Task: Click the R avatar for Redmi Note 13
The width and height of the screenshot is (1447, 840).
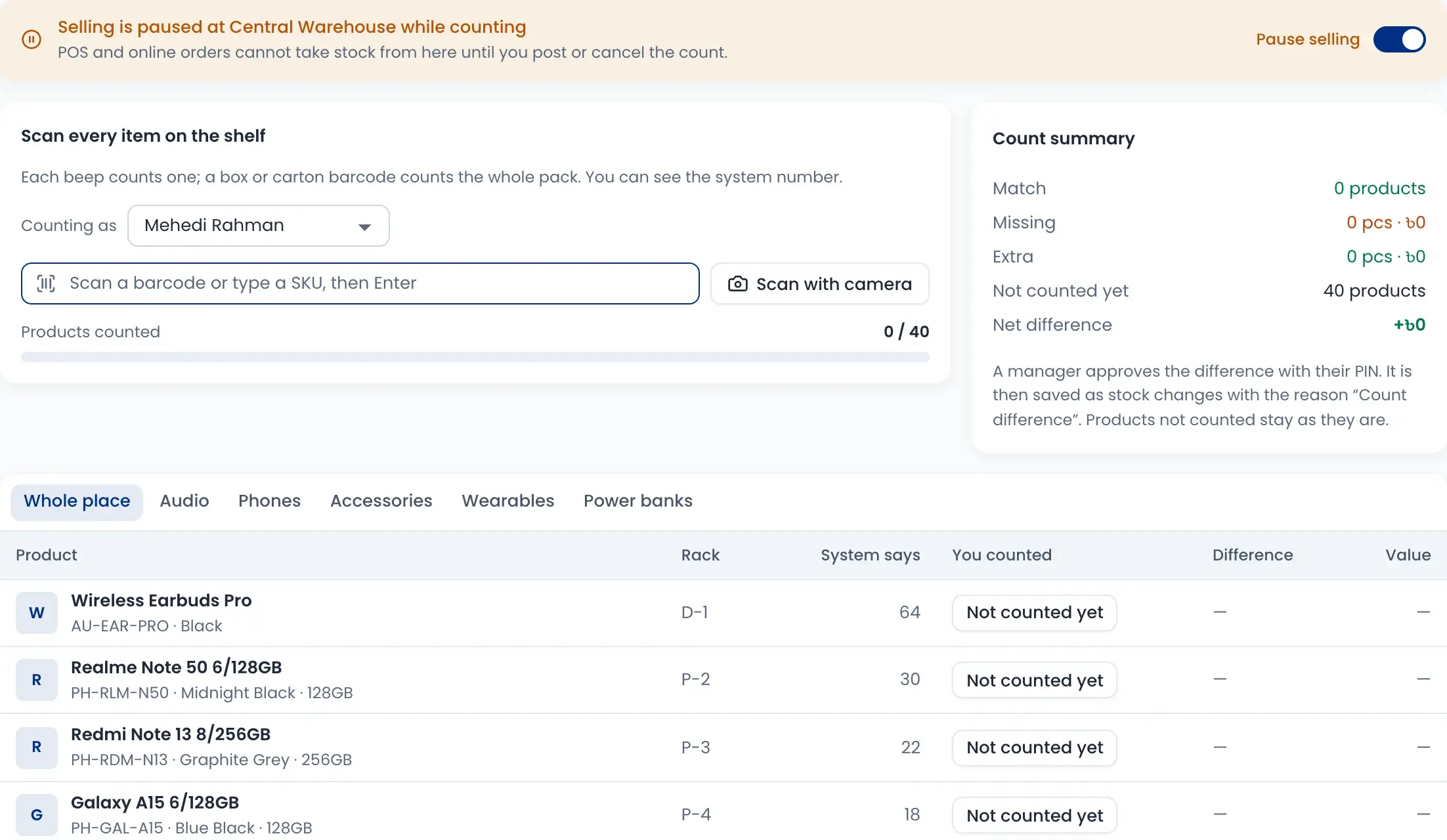Action: (x=37, y=747)
